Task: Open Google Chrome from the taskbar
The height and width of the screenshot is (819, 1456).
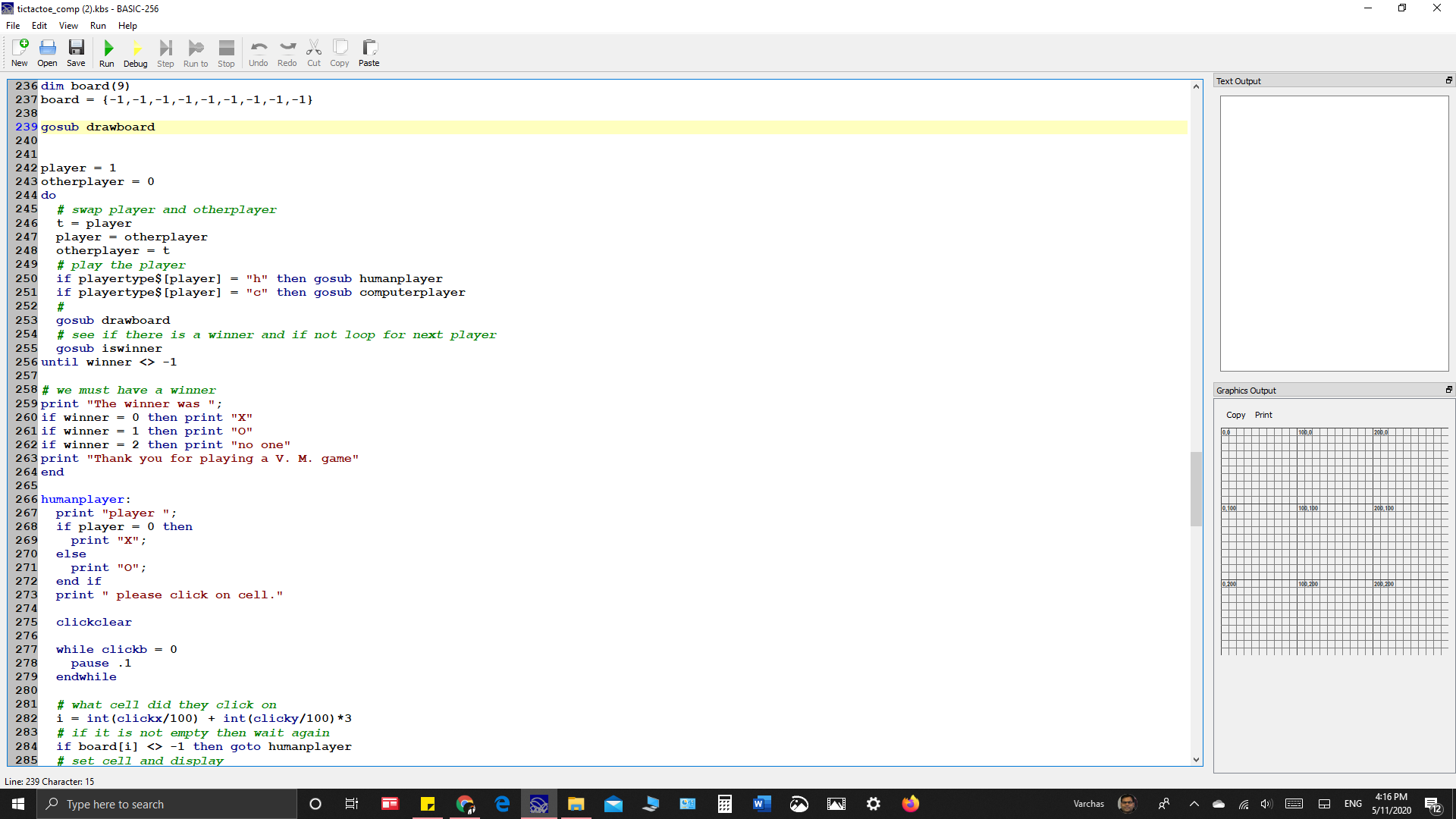Action: (x=465, y=804)
